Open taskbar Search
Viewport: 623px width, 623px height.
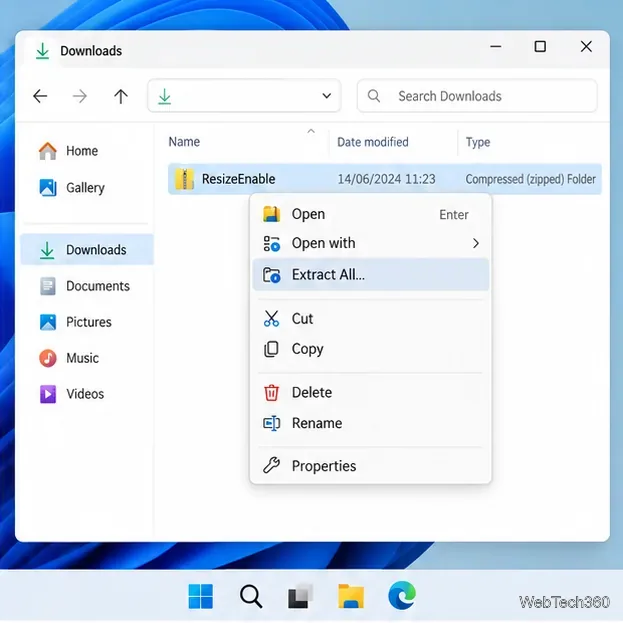pyautogui.click(x=251, y=596)
